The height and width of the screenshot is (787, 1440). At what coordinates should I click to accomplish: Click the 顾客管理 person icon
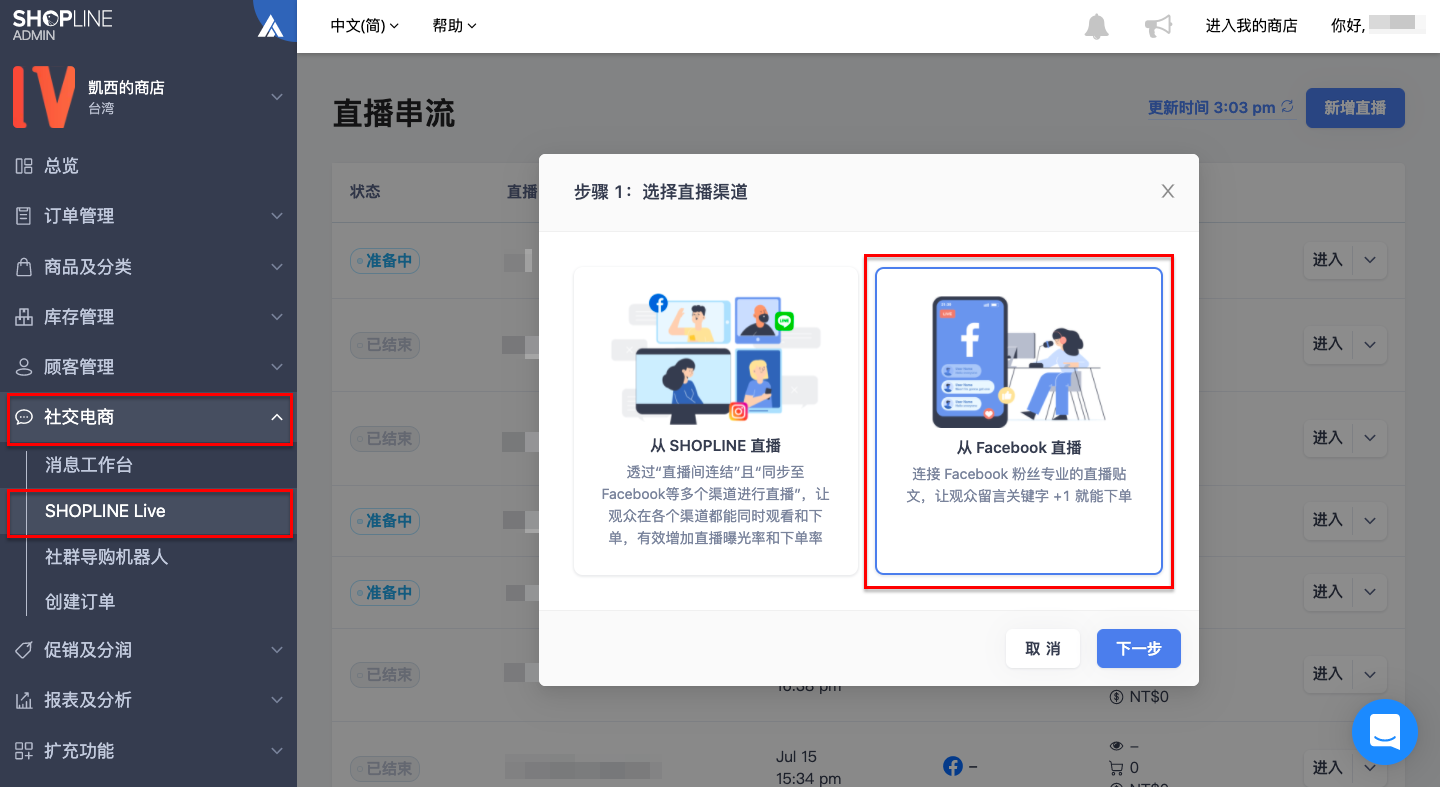point(24,367)
